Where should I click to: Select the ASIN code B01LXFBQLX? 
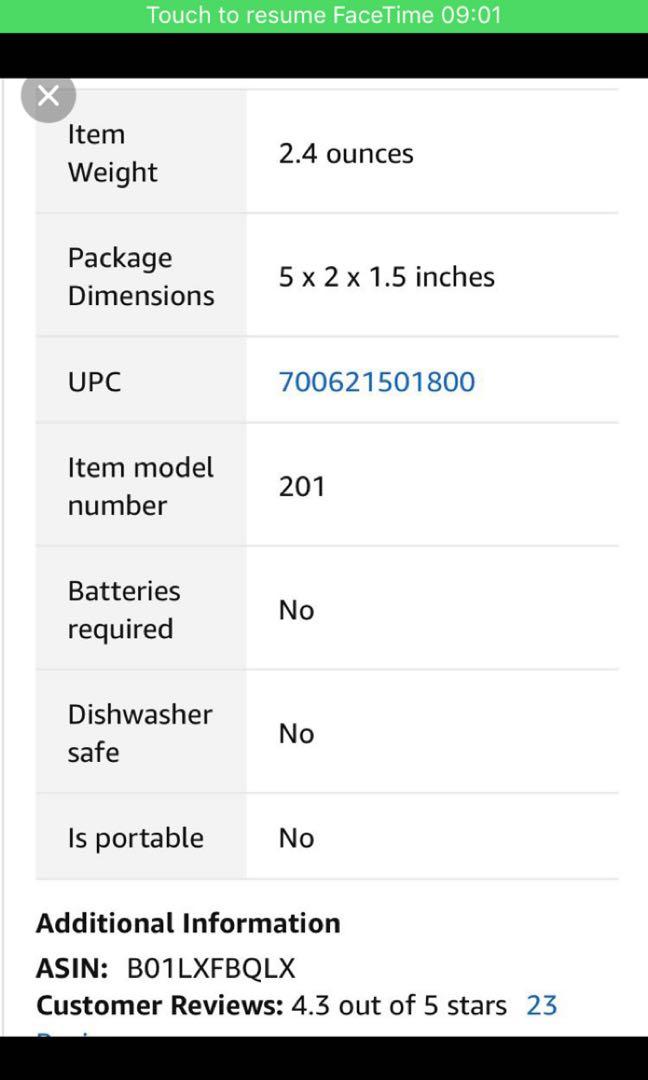click(x=210, y=968)
